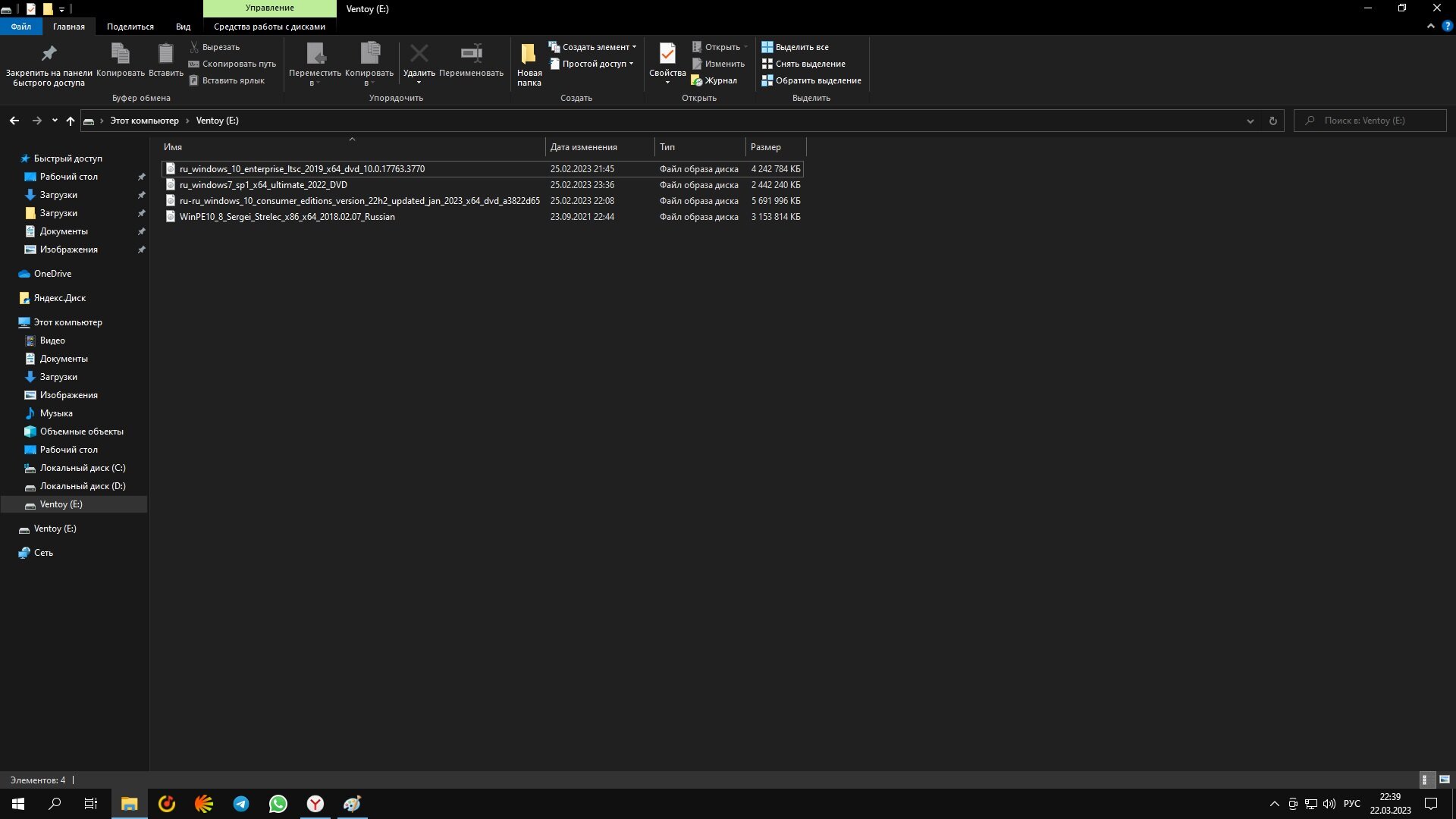Screen dimensions: 1456x819
Task: Create a Новая папка
Action: [529, 64]
